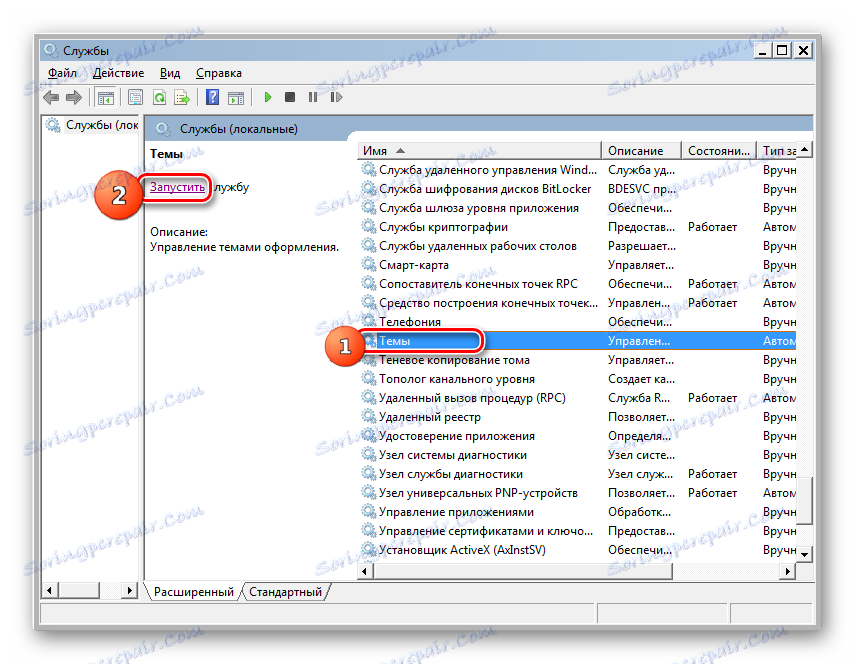Click the vertical scrollbar down arrow
This screenshot has width=855, height=664.
(x=805, y=554)
